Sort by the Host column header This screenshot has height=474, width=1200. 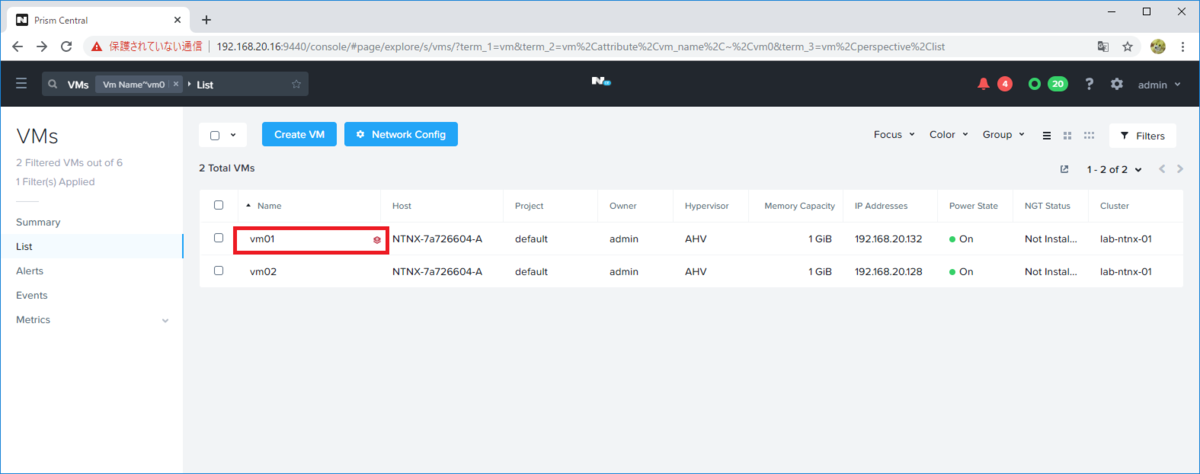[402, 206]
